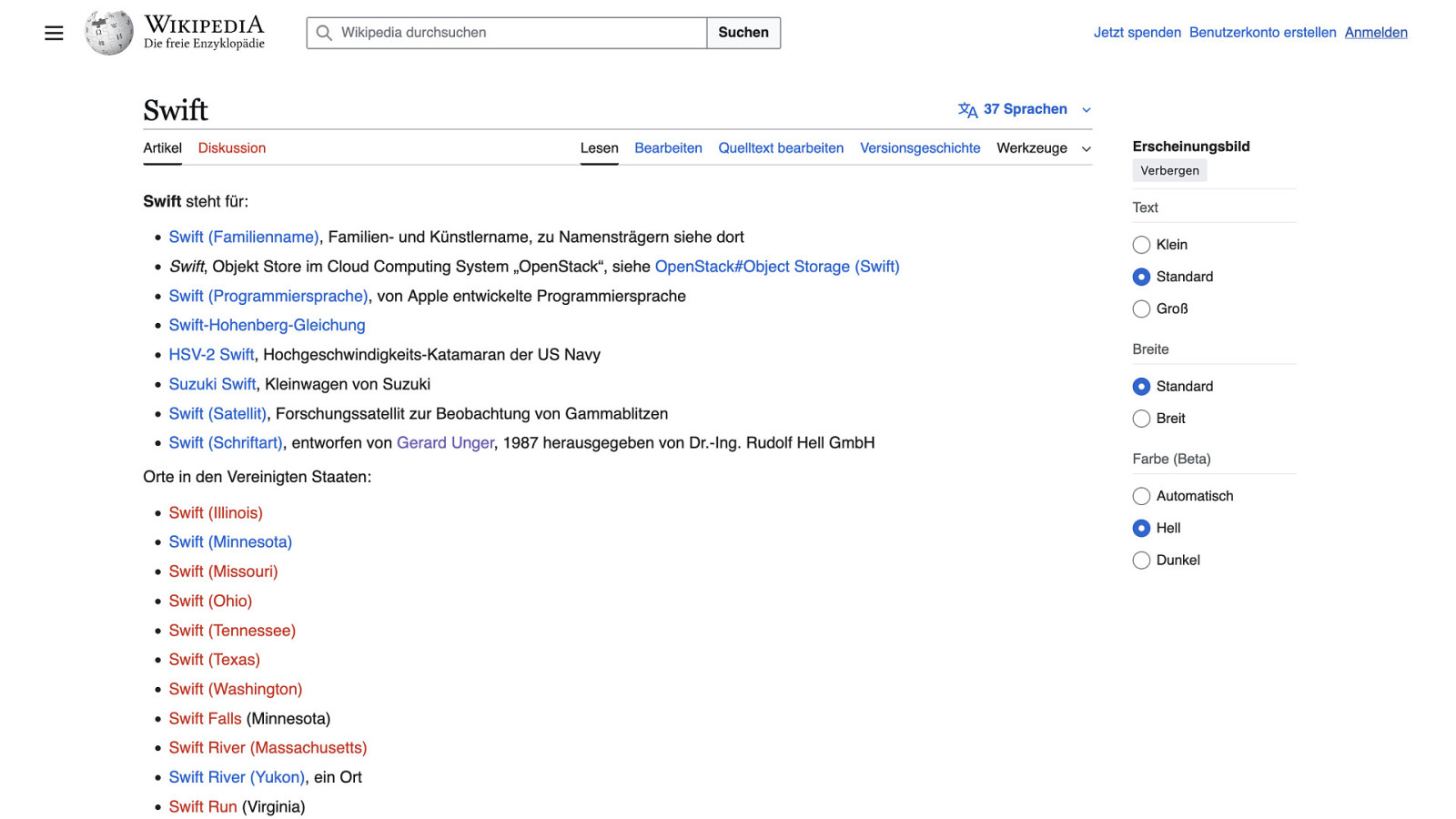Expand the 37 Sprachen language dropdown
The width and height of the screenshot is (1456, 819).
[x=1026, y=109]
